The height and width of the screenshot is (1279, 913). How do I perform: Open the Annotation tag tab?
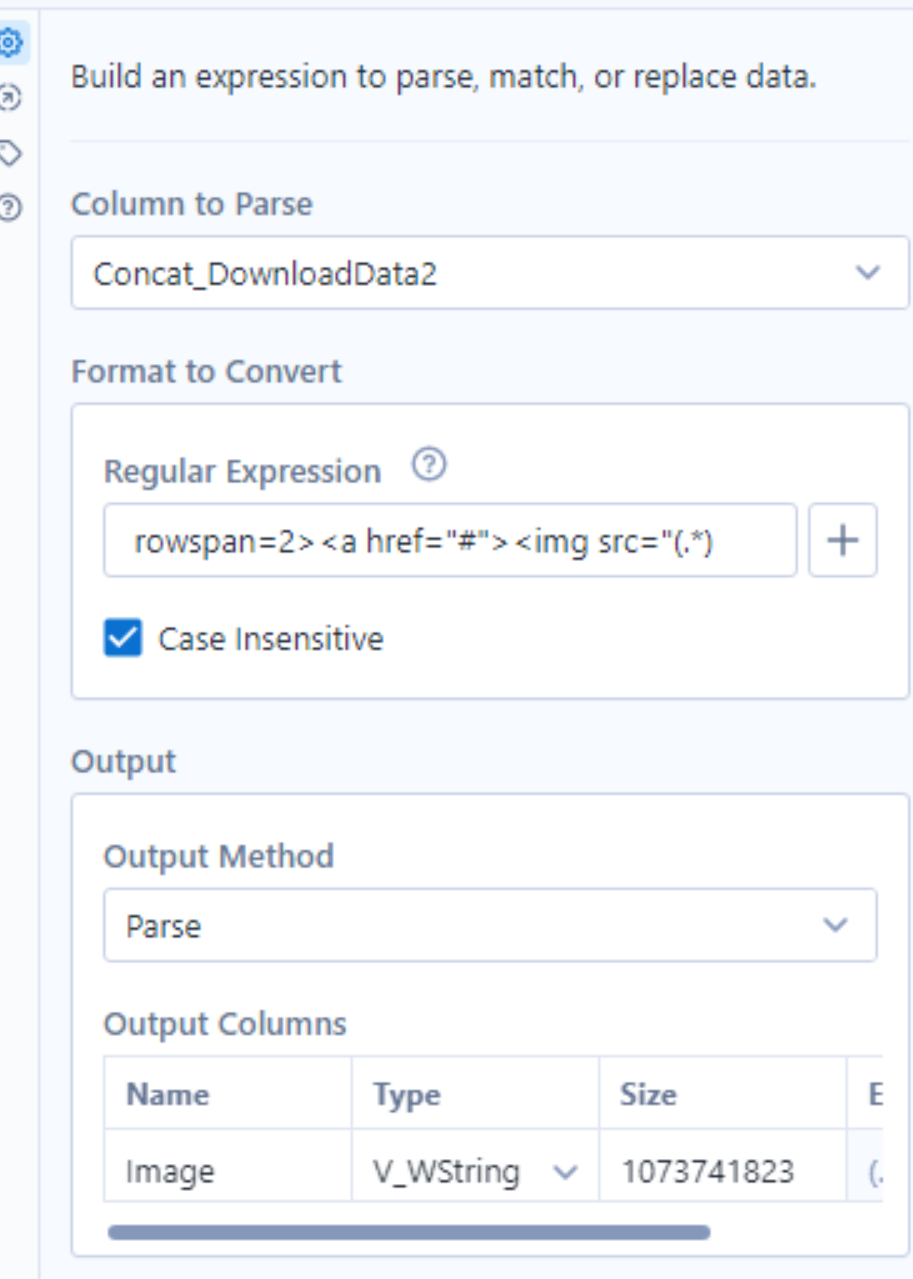[x=11, y=153]
